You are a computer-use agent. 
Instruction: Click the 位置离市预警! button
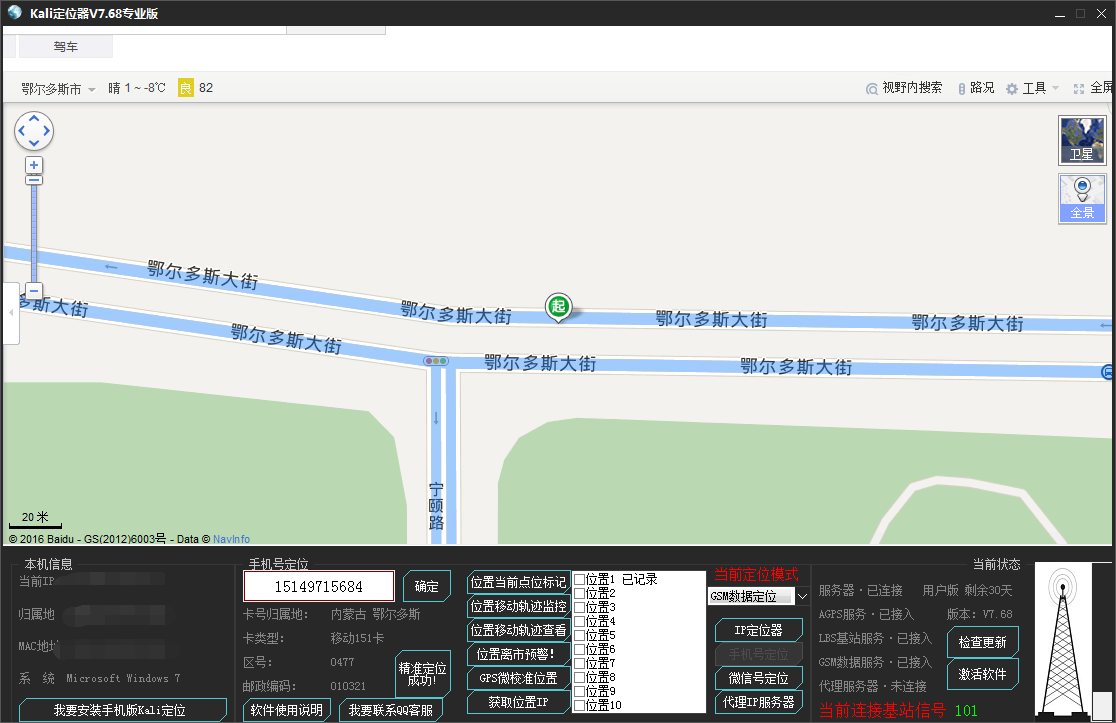518,654
